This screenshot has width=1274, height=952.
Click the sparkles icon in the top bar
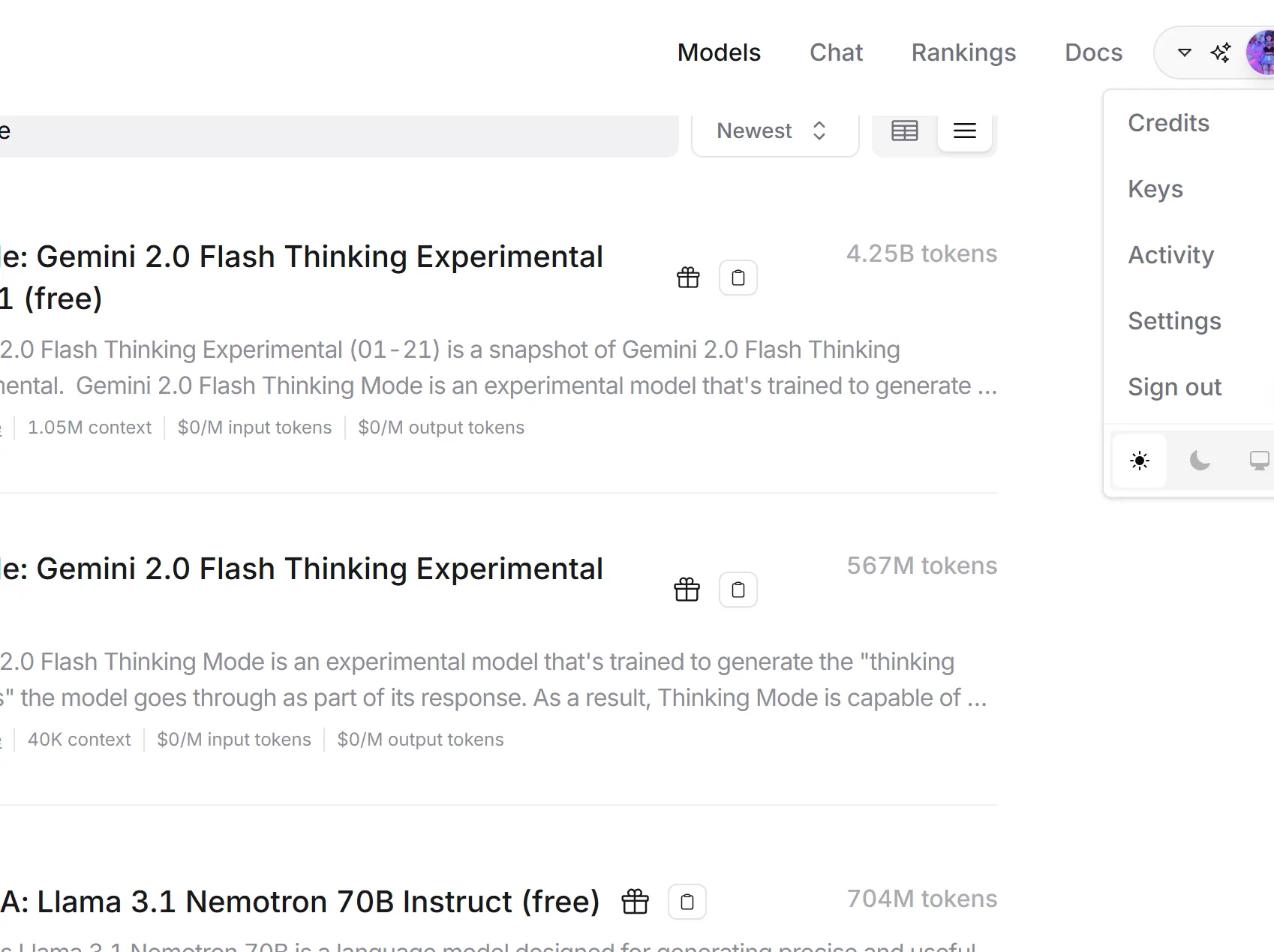(1221, 53)
